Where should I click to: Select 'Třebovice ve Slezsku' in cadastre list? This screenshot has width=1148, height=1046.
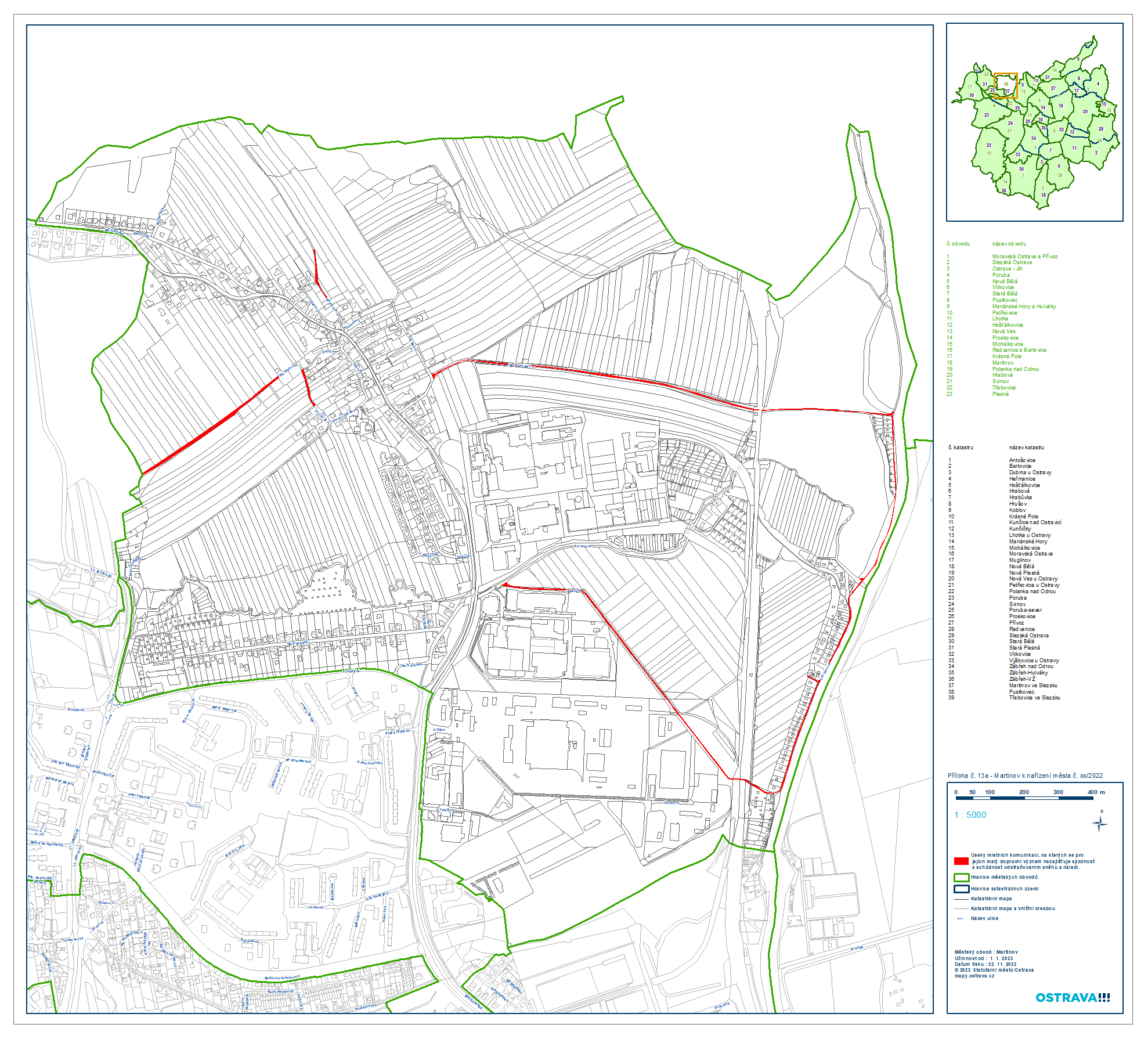(x=1034, y=698)
